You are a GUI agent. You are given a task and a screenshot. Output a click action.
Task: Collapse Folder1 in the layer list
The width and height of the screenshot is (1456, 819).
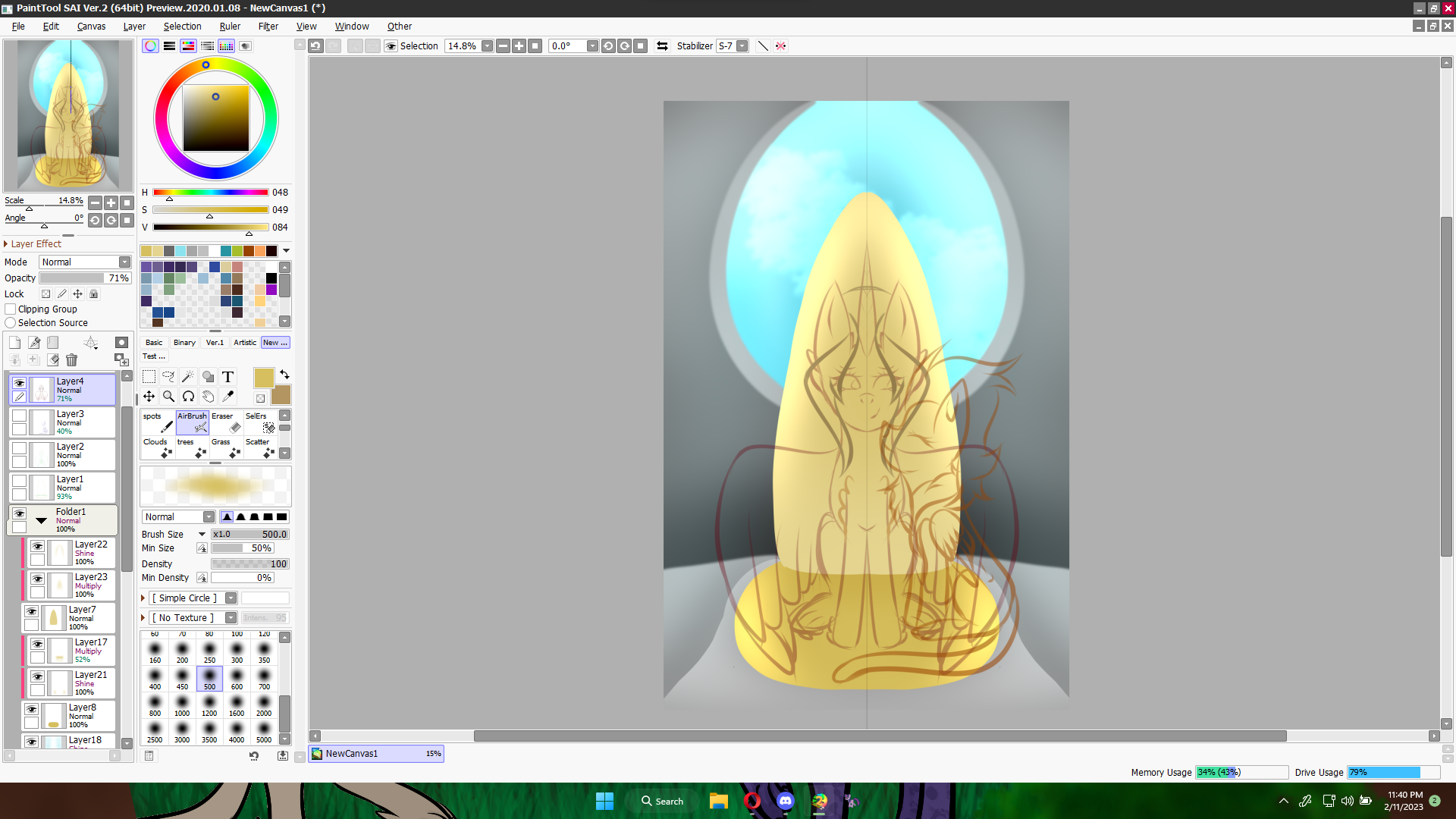click(x=41, y=520)
